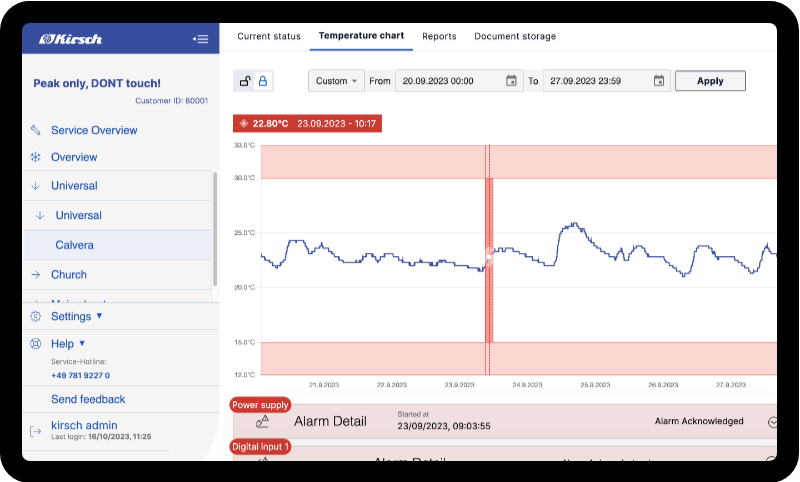Viewport: 800px width, 482px height.
Task: Click the Help lifebuoy icon
Action: [35, 344]
